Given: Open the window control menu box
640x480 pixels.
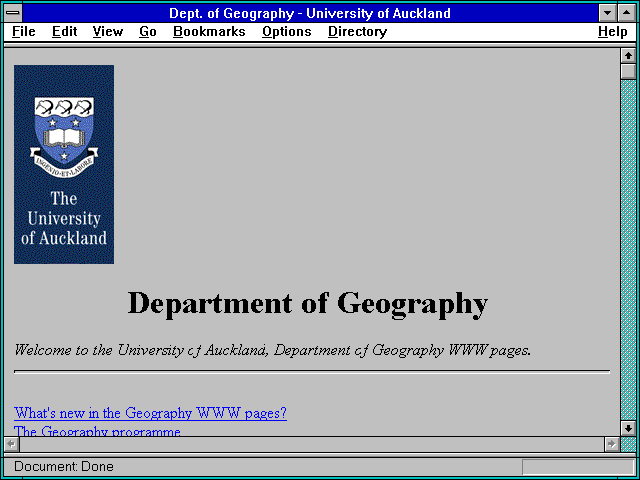Looking at the screenshot, I should [x=13, y=13].
